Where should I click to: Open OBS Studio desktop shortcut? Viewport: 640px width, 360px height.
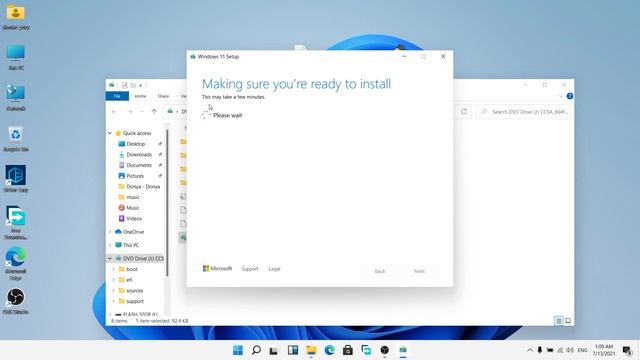coord(16,301)
